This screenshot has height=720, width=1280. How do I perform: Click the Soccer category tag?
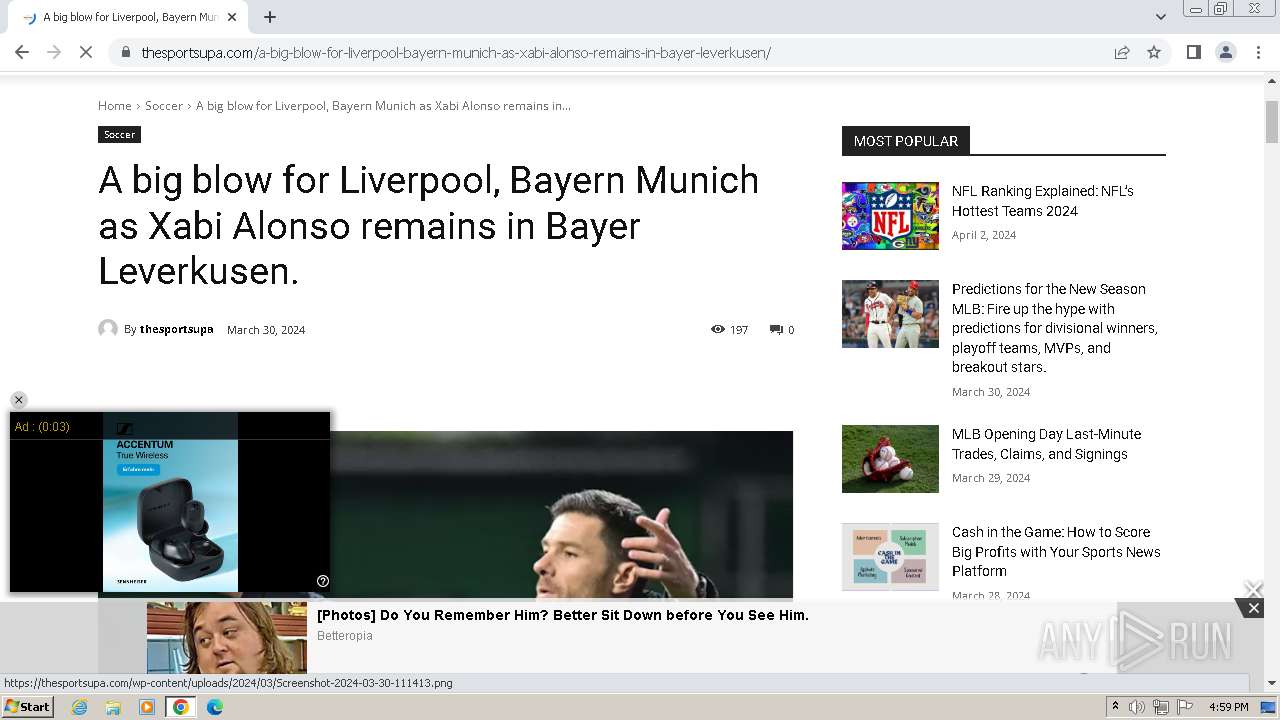[x=119, y=134]
